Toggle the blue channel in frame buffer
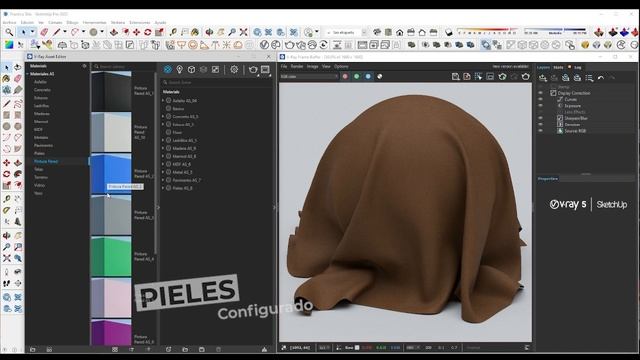Image resolution: width=640 pixels, height=360 pixels. [368, 76]
